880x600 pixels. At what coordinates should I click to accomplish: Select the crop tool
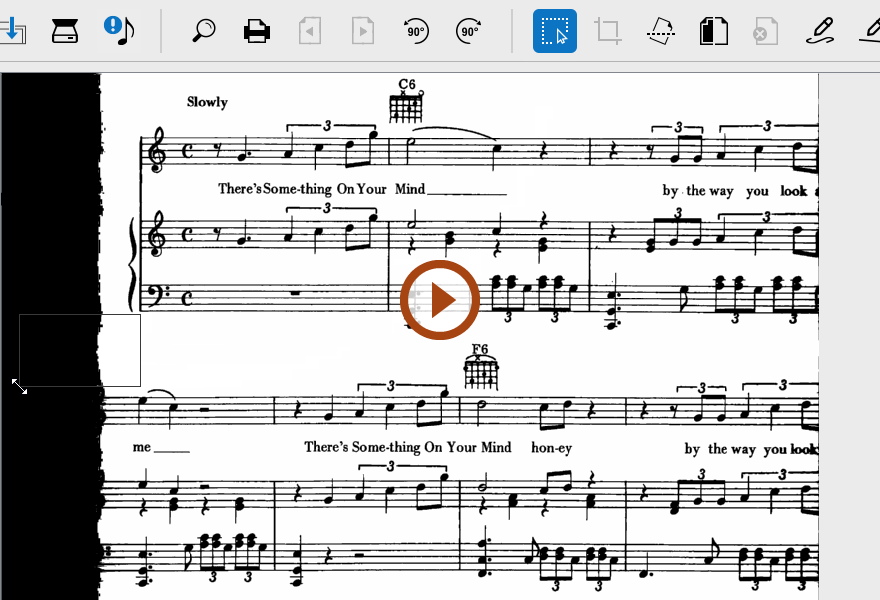click(x=608, y=31)
